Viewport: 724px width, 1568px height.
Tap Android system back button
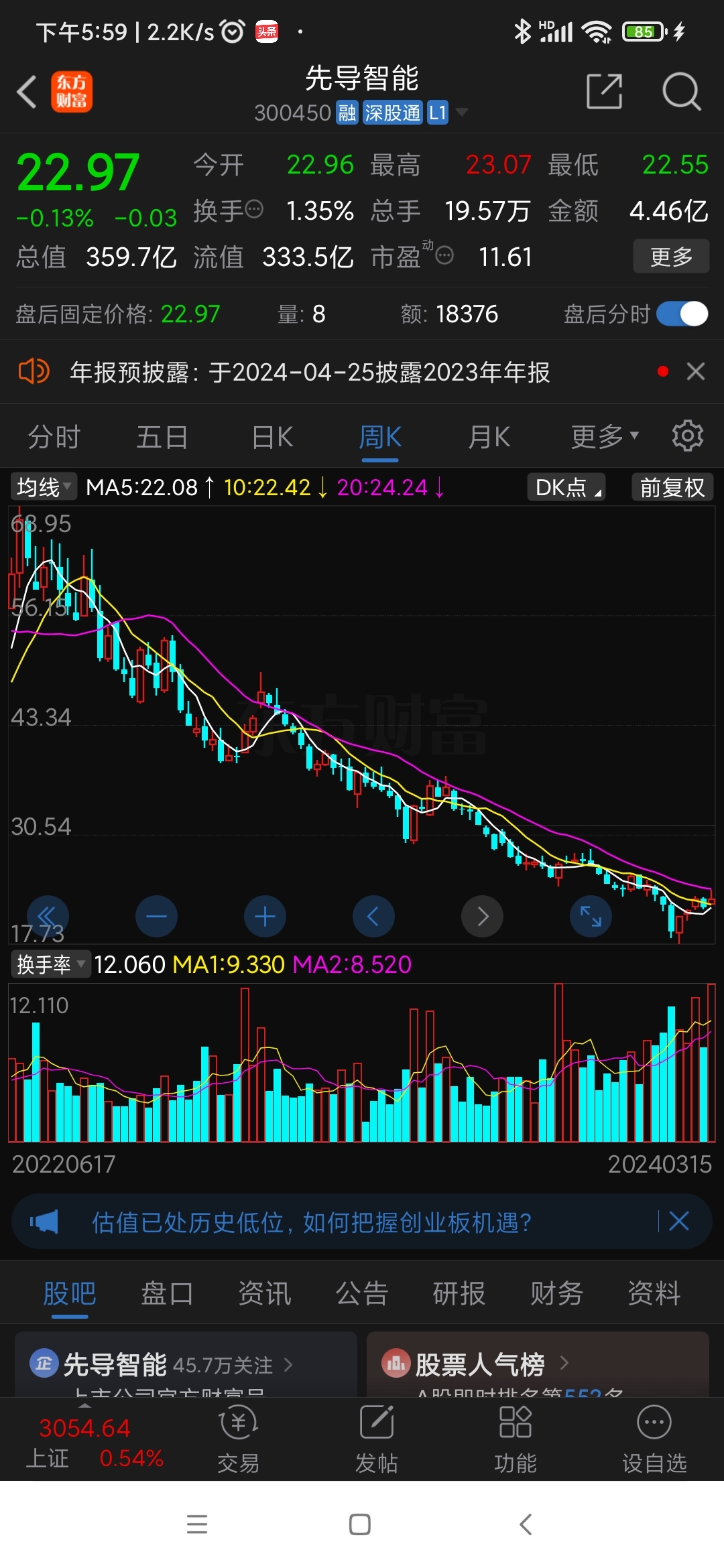[526, 1524]
